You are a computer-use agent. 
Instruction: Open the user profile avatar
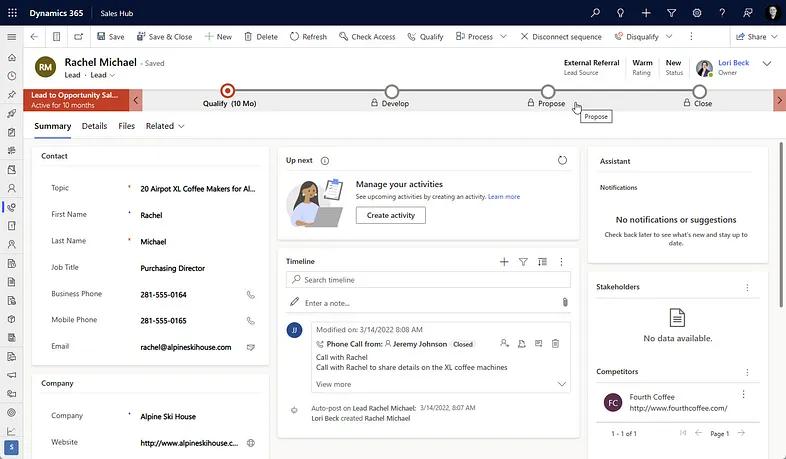pyautogui.click(x=772, y=13)
